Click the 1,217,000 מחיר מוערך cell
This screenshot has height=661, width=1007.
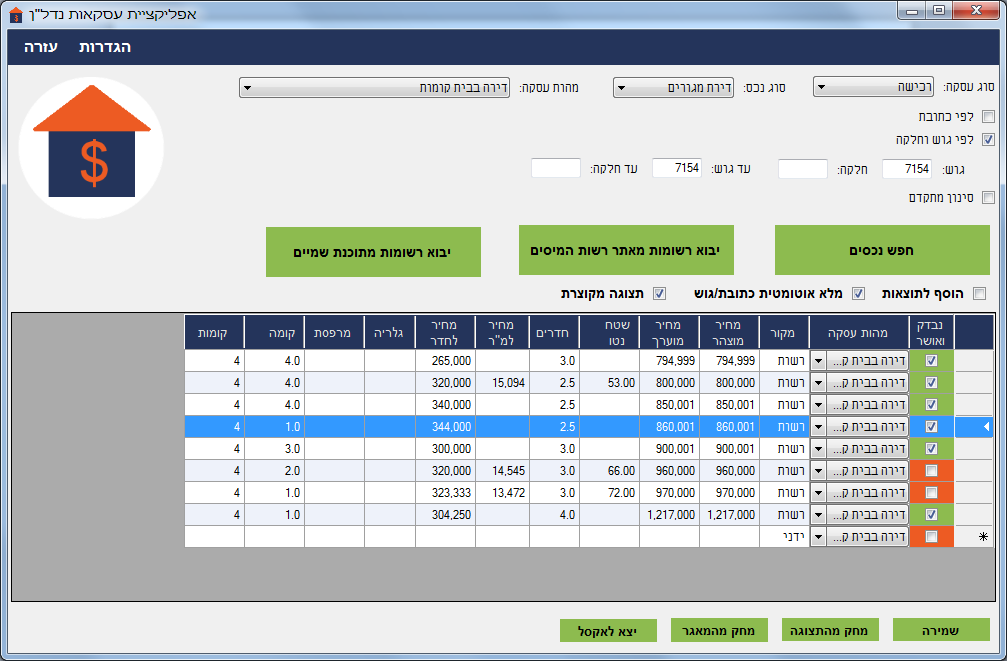coord(669,515)
